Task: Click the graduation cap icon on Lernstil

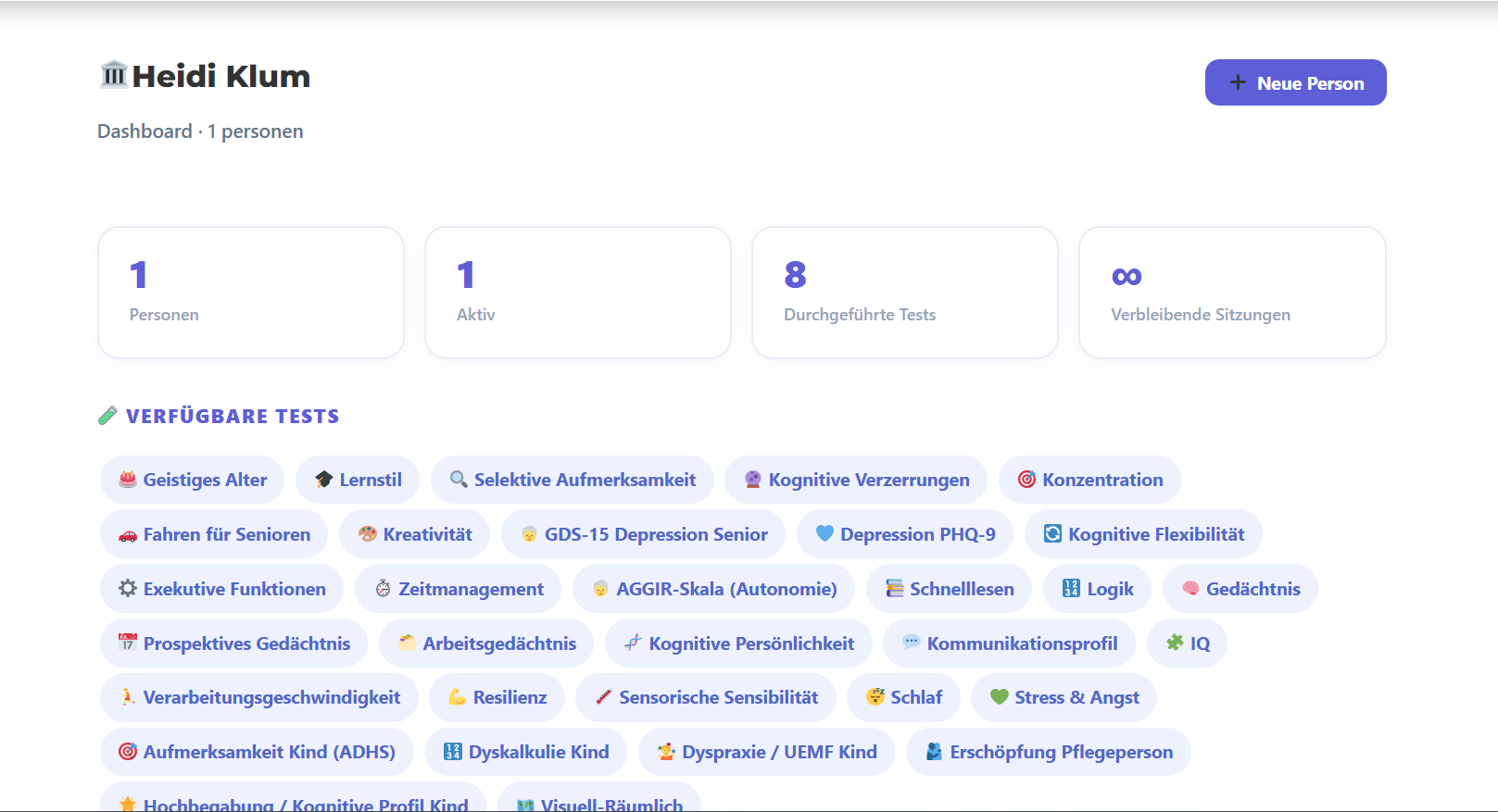Action: 323,480
